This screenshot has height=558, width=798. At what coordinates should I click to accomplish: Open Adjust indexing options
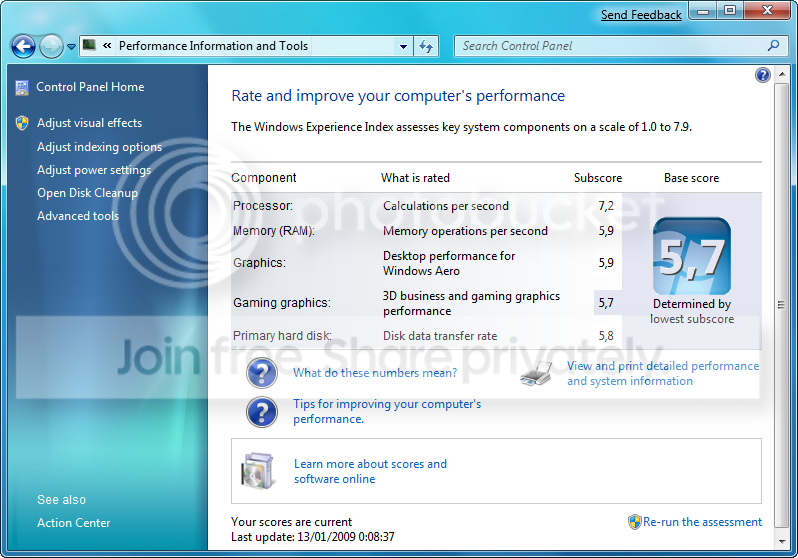[x=99, y=147]
